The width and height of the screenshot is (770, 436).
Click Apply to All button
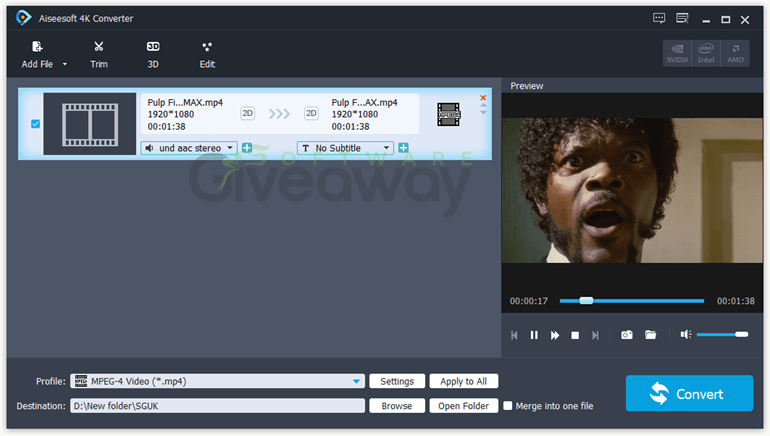pyautogui.click(x=464, y=381)
